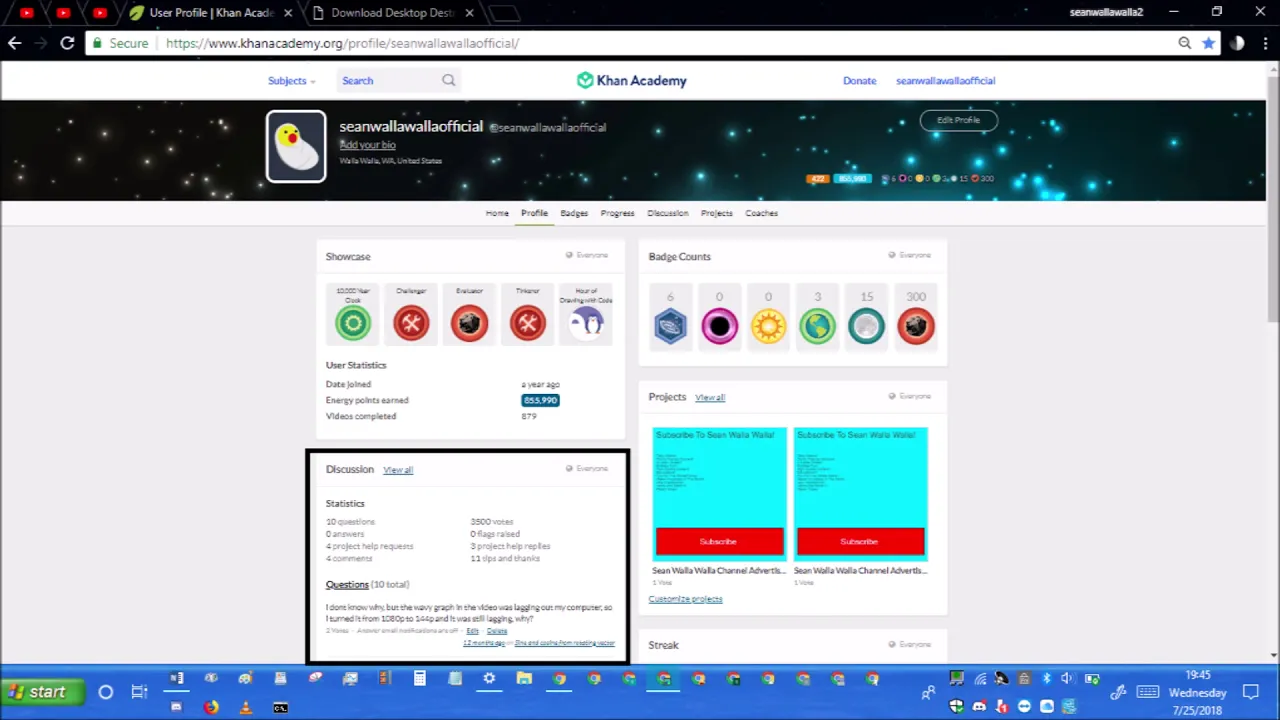Switch to the Discussion tab
The image size is (1280, 720).
(667, 213)
